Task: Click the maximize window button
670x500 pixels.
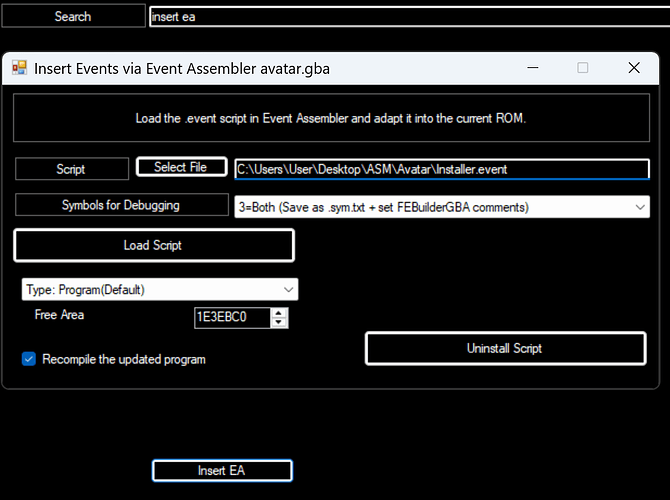Action: click(583, 68)
